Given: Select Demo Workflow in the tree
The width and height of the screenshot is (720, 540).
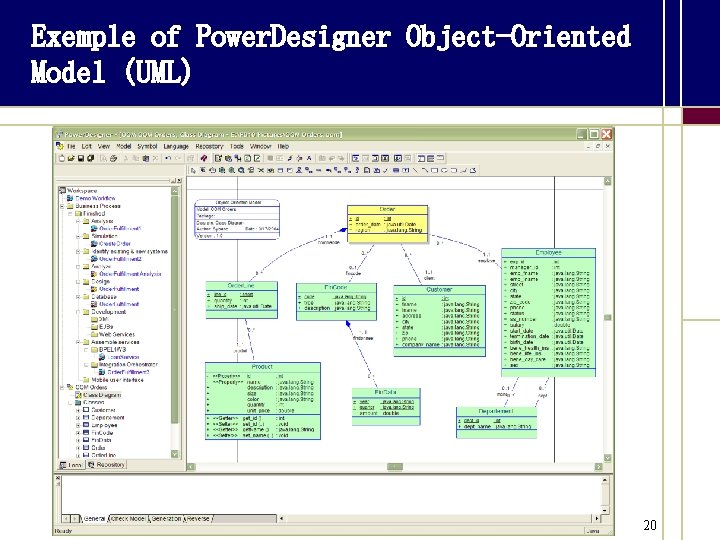Looking at the screenshot, I should tap(95, 198).
